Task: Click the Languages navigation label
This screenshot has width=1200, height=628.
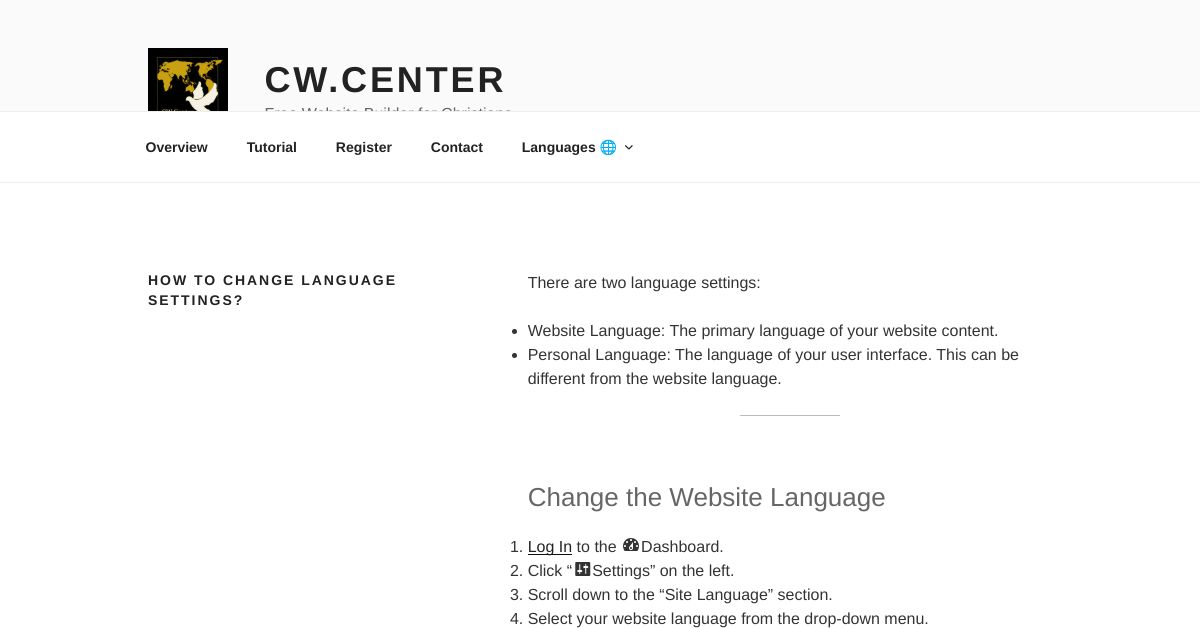Action: [559, 147]
